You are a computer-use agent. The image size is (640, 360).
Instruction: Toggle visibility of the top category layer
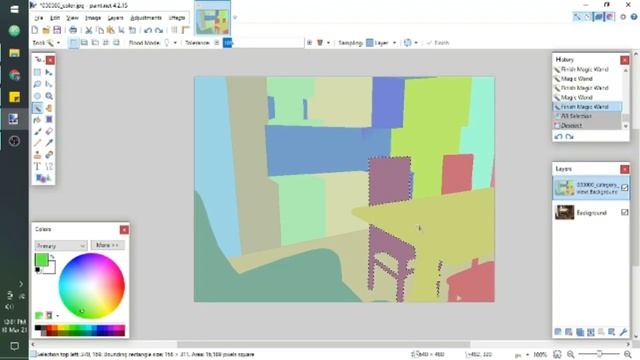[624, 188]
